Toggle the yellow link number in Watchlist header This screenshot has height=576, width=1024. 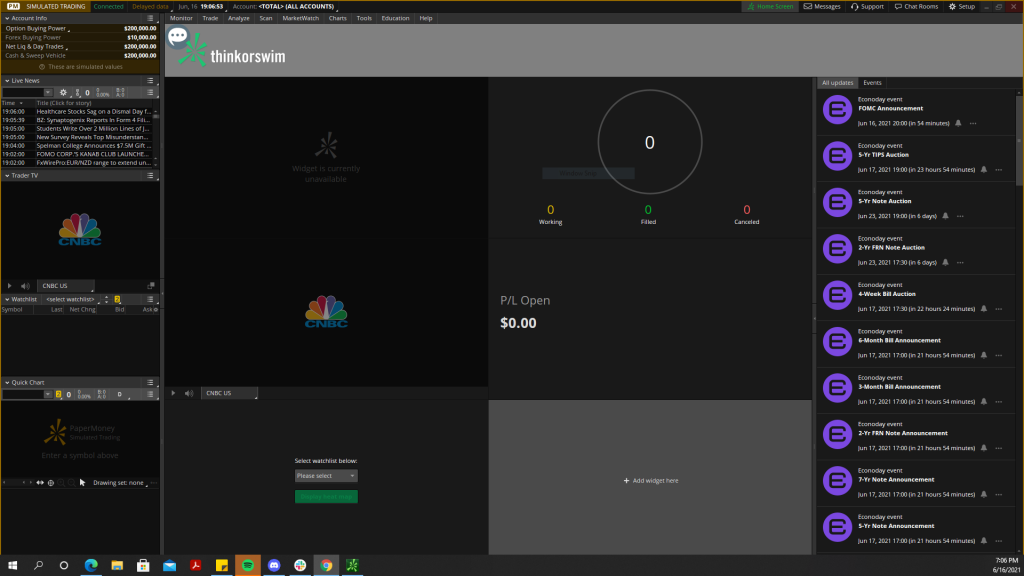[118, 300]
